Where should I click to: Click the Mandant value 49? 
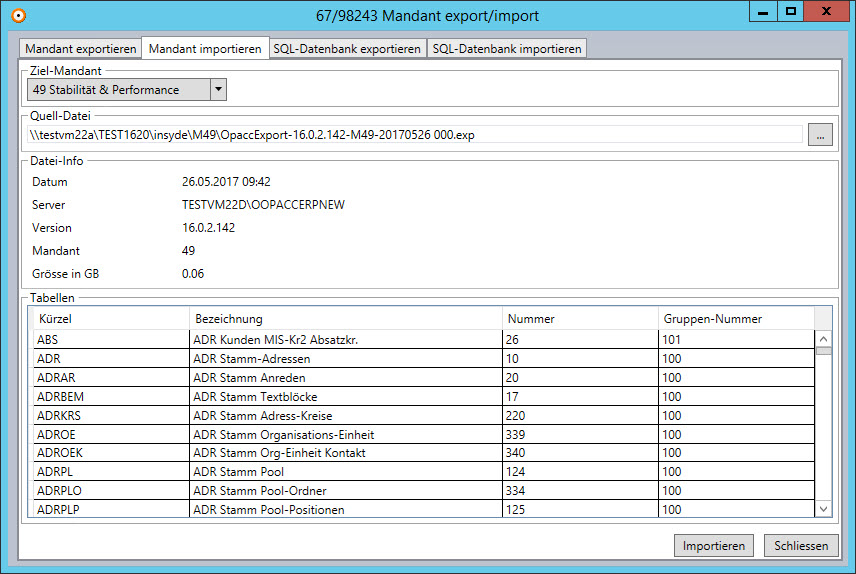pos(188,251)
